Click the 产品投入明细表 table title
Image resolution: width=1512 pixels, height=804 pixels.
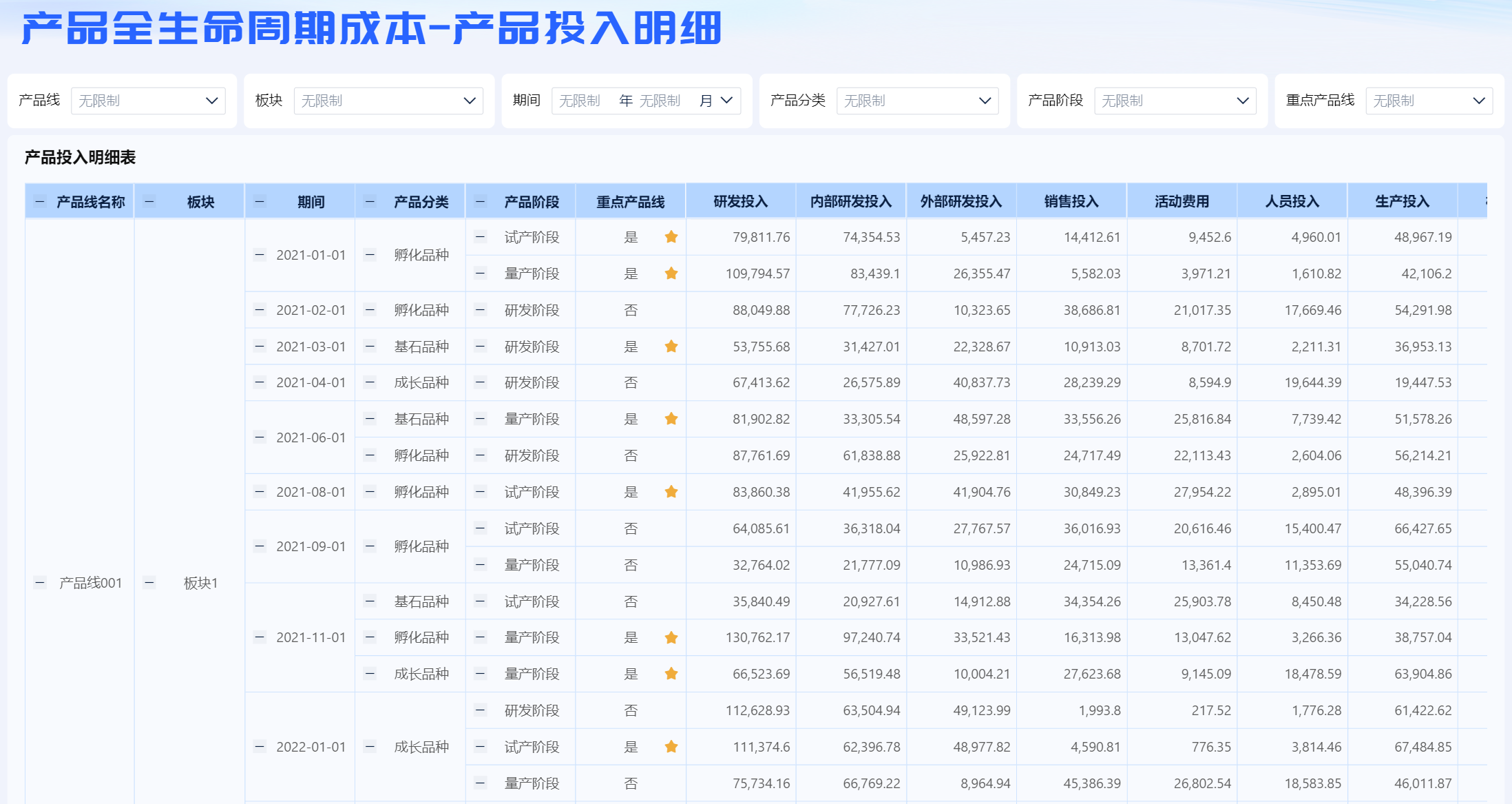(x=80, y=158)
